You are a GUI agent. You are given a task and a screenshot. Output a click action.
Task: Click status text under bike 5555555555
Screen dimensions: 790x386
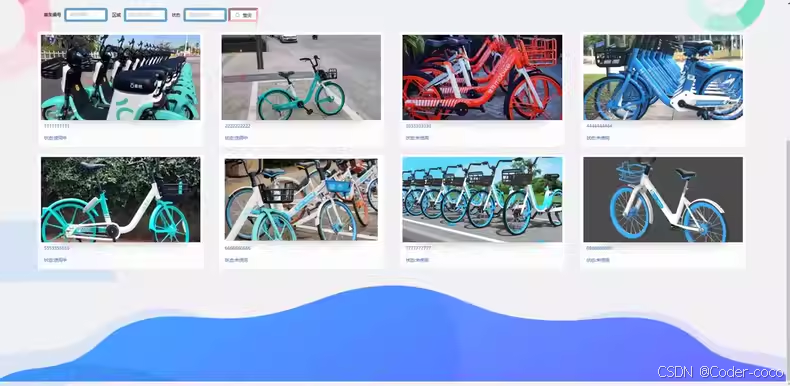[55, 260]
